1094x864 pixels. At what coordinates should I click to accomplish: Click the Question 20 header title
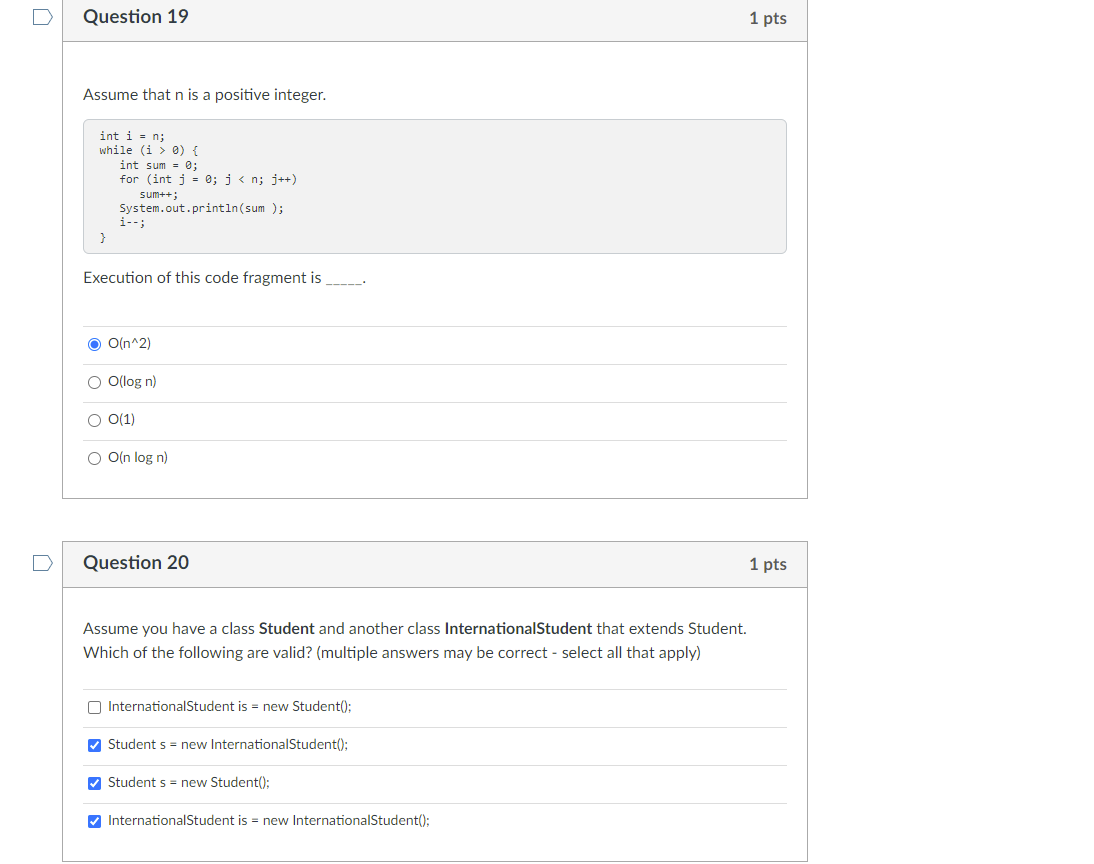[136, 563]
